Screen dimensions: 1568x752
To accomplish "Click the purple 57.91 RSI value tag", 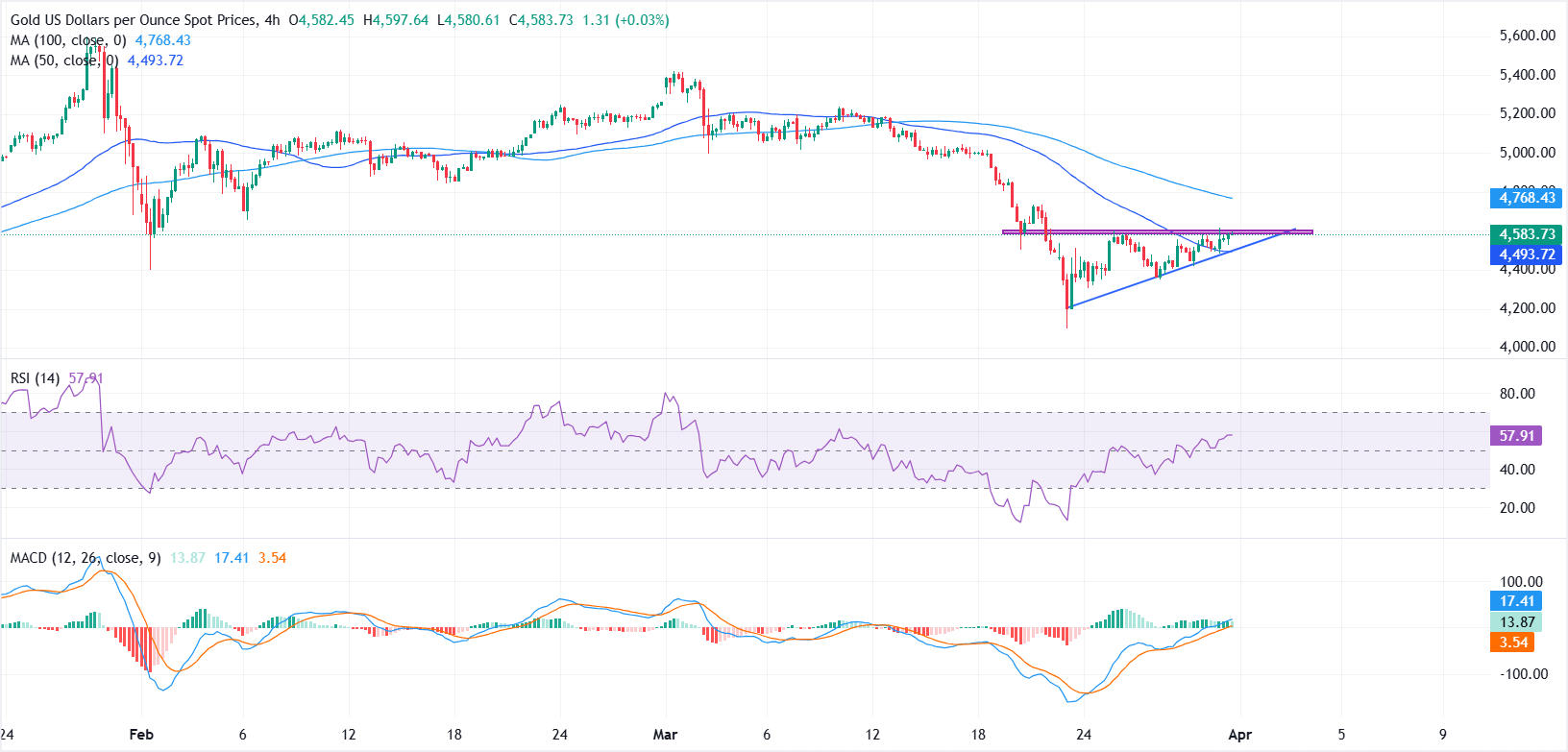I will click(x=1516, y=436).
